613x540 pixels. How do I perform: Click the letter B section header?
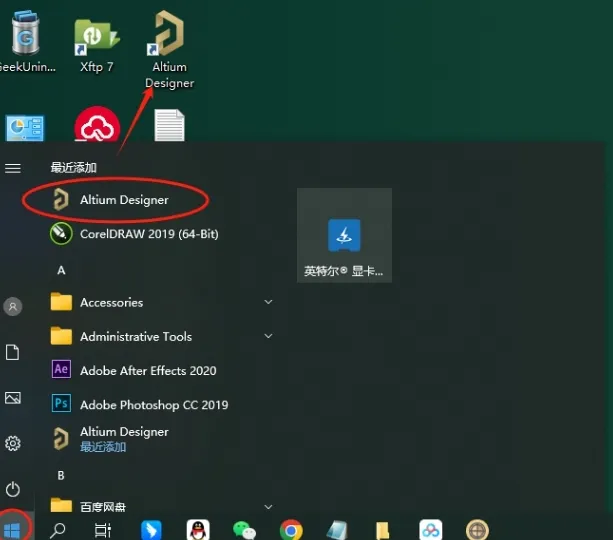pyautogui.click(x=61, y=475)
